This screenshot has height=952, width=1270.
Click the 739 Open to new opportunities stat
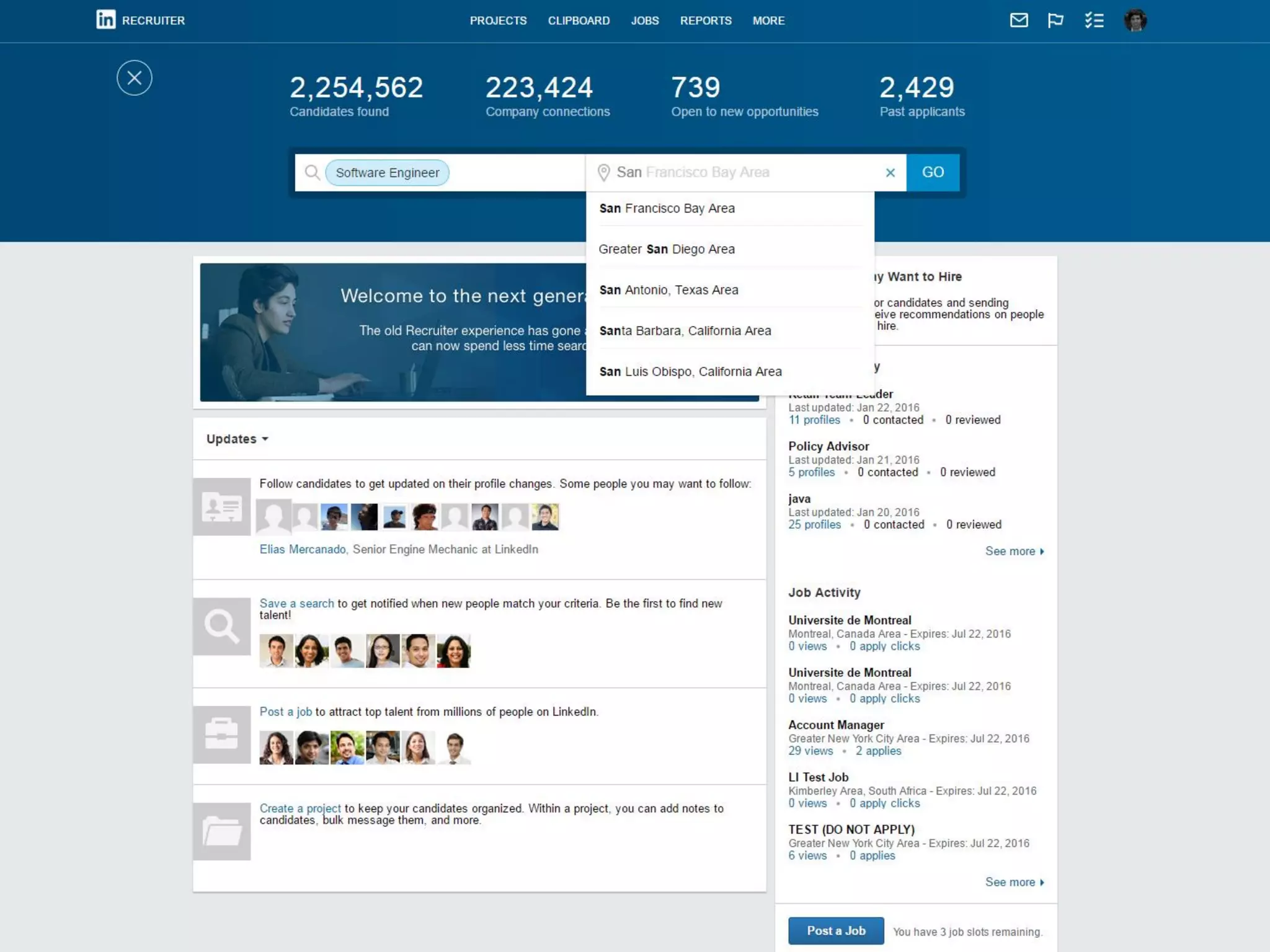pos(745,95)
